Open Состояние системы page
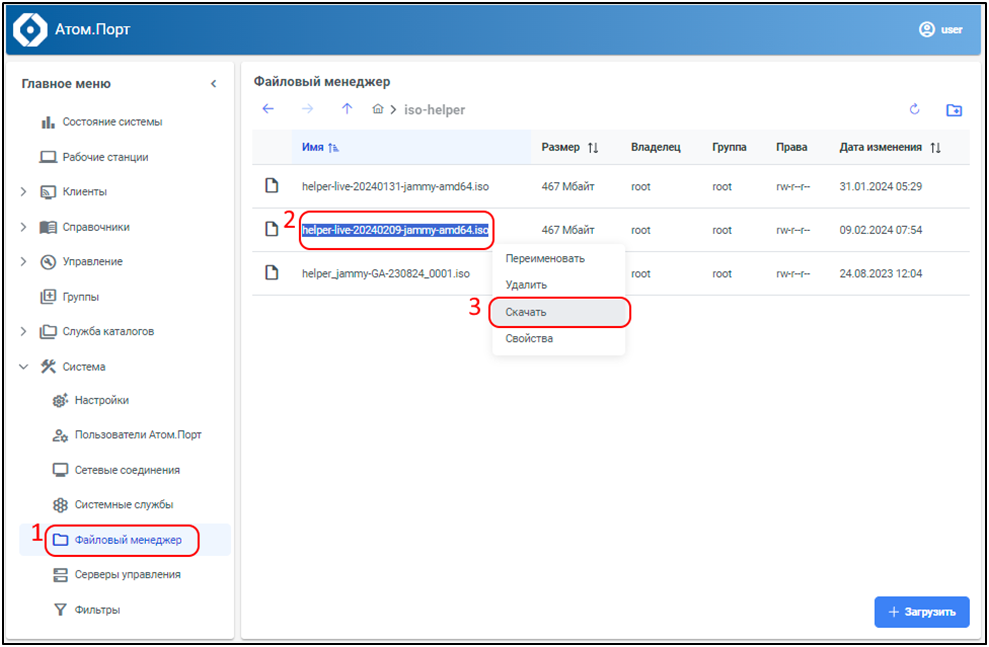The width and height of the screenshot is (989, 647). tap(112, 122)
